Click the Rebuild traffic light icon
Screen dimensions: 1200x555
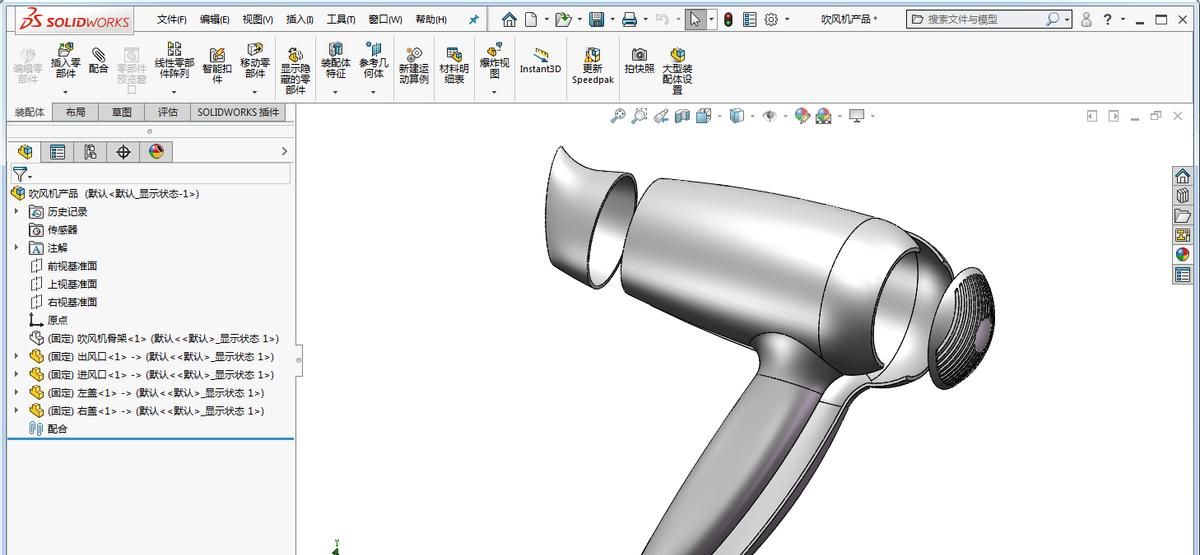click(728, 19)
